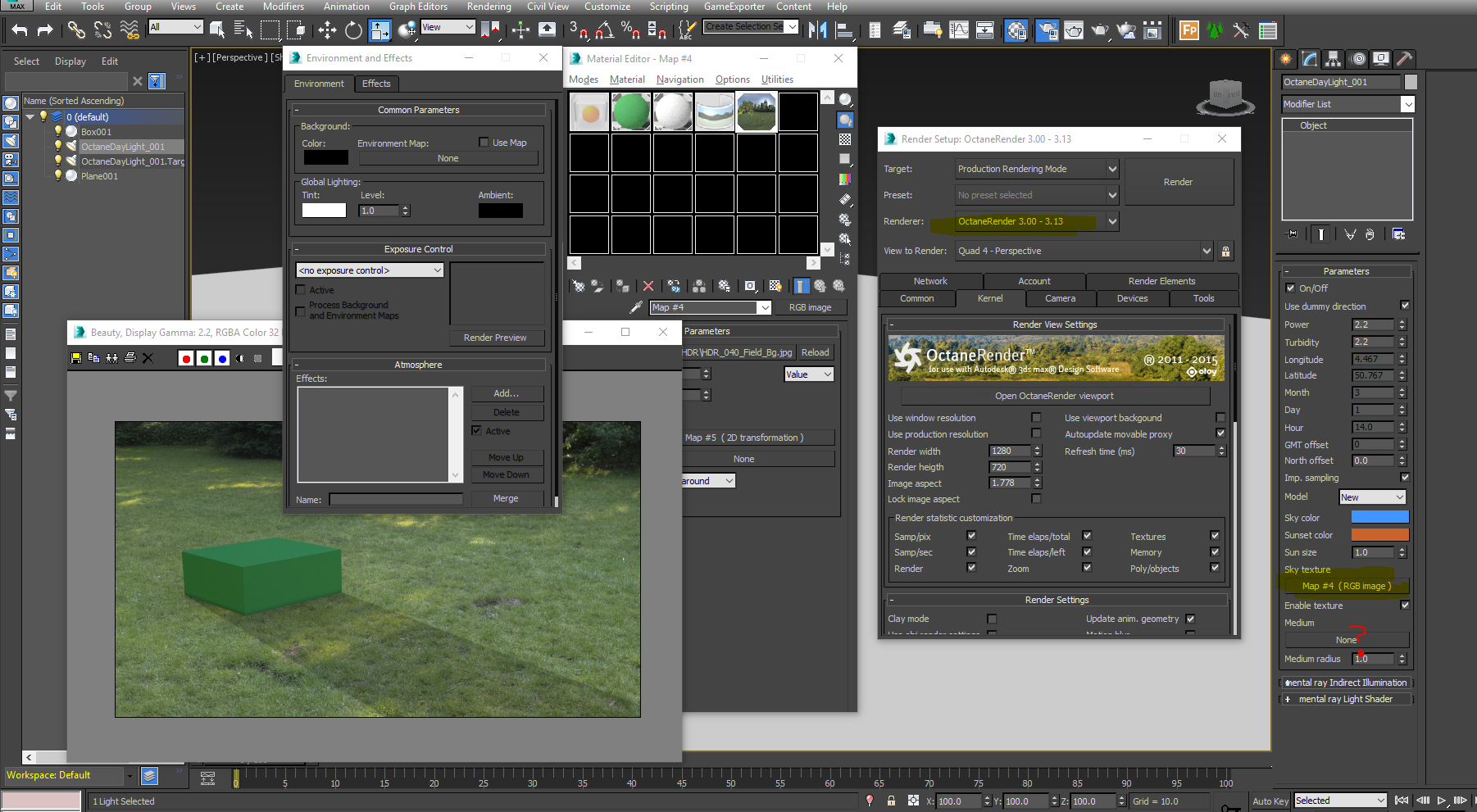
Task: Switch to the Camera tab in Render Setup
Action: coord(1060,298)
